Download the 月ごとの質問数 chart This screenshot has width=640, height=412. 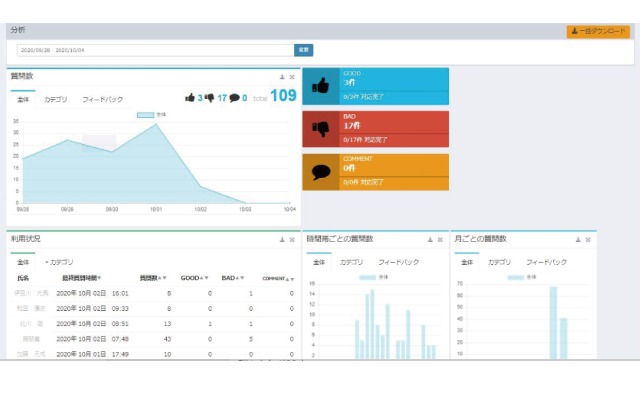(x=578, y=240)
